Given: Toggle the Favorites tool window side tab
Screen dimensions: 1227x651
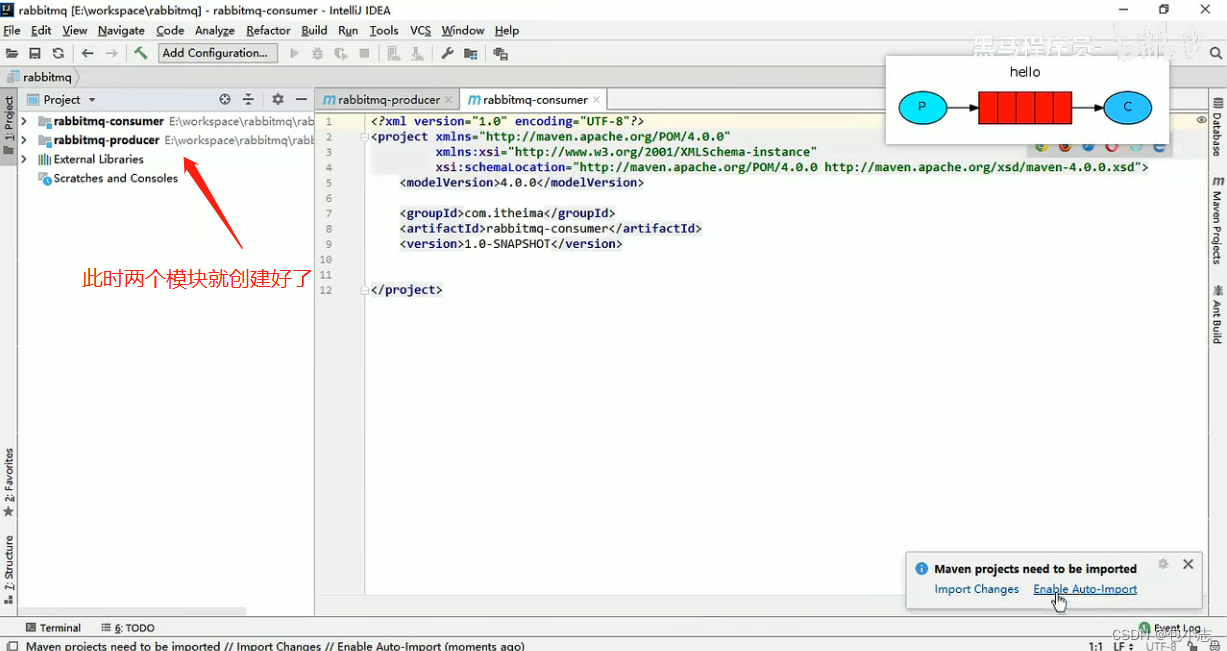Looking at the screenshot, I should pyautogui.click(x=9, y=481).
